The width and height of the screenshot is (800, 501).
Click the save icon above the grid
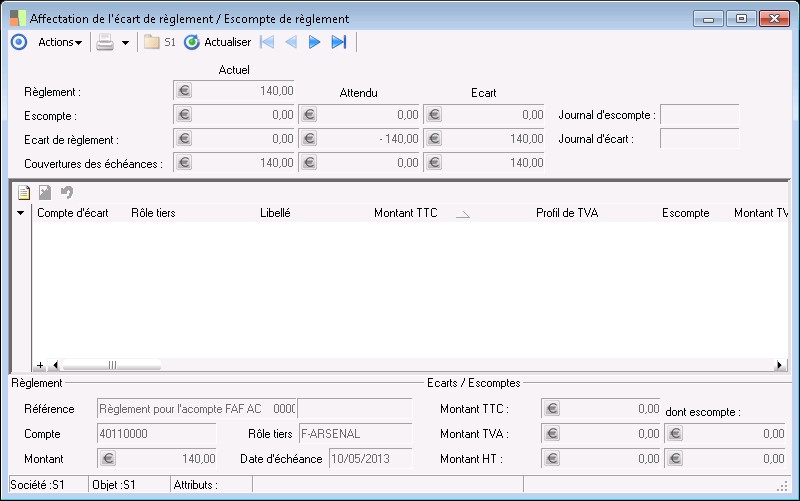45,192
